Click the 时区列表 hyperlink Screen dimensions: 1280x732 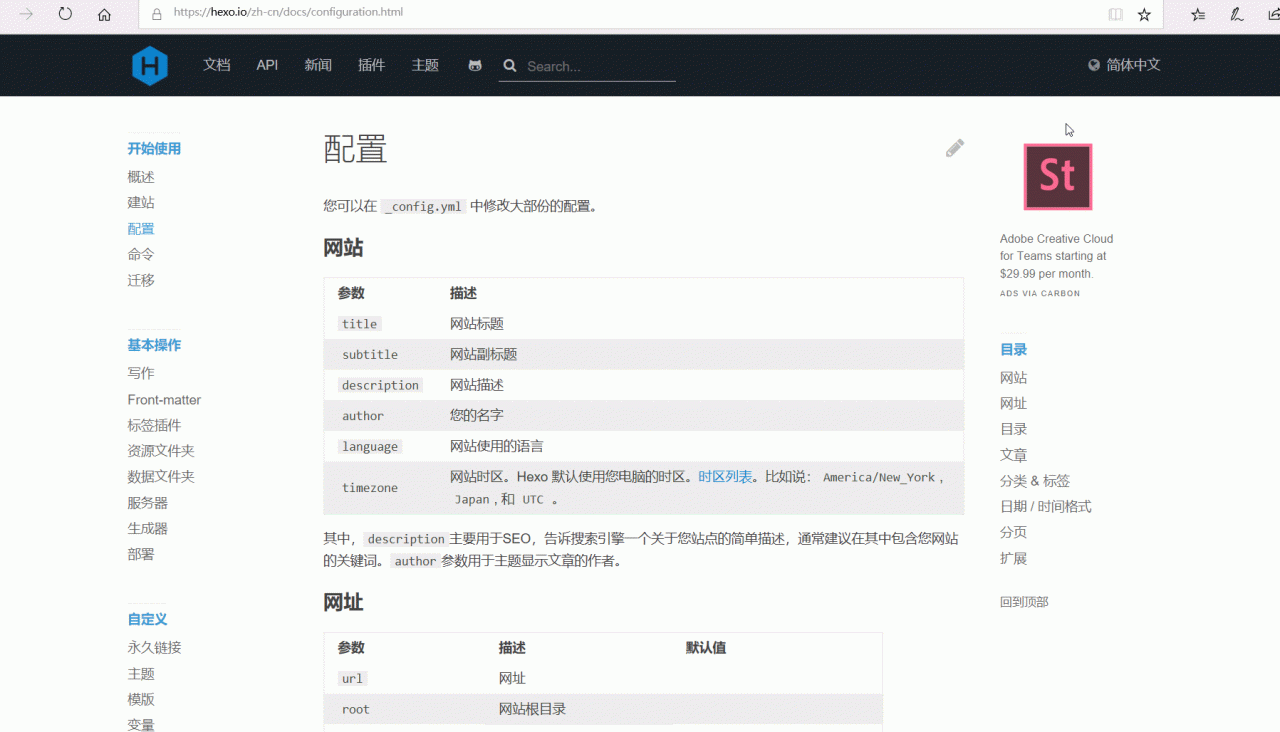(725, 477)
